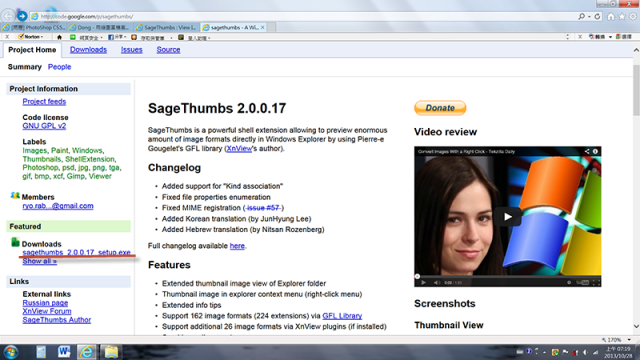This screenshot has height=360, width=640.
Task: Open the People sub-tab
Action: pyautogui.click(x=59, y=67)
